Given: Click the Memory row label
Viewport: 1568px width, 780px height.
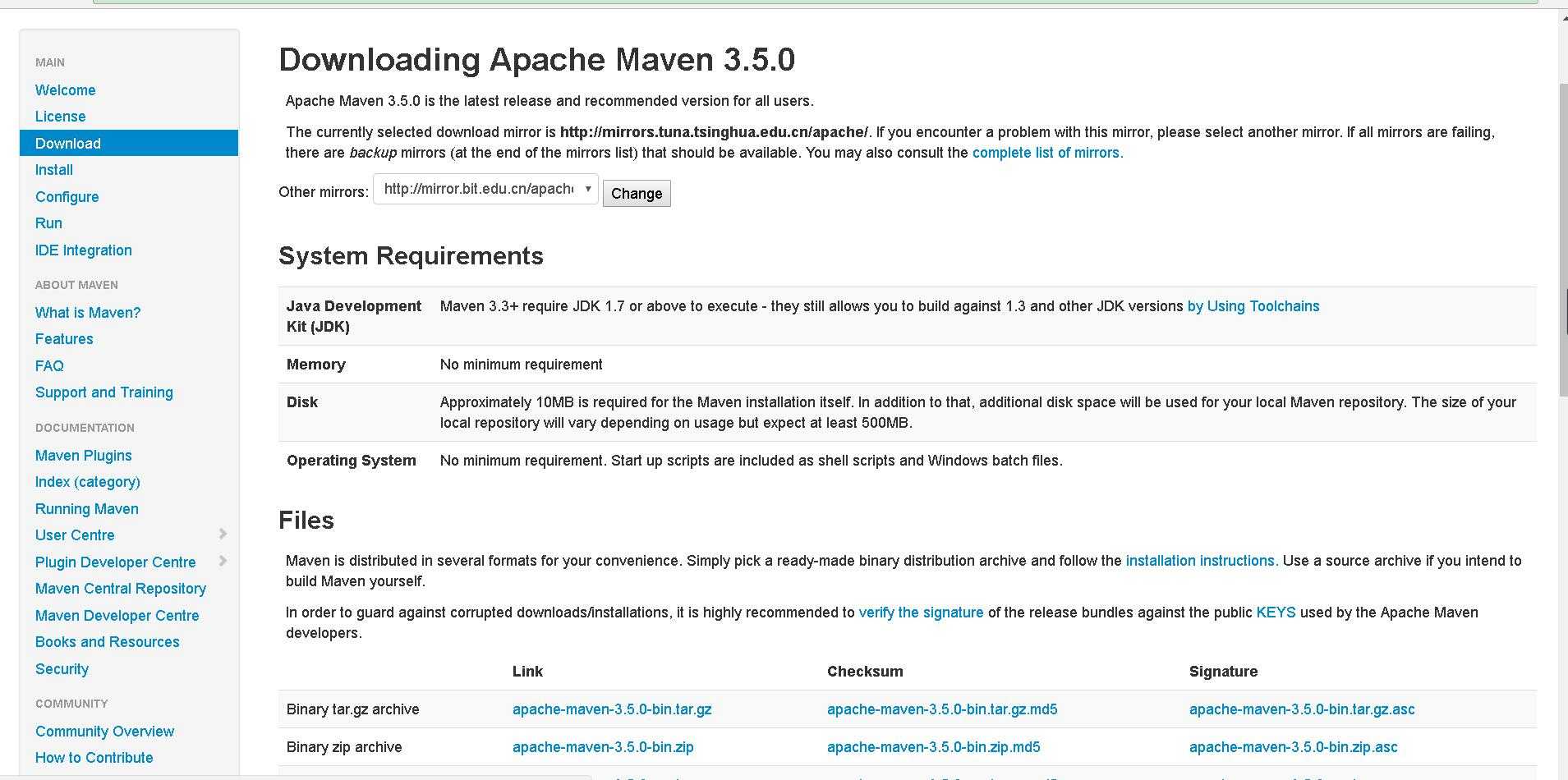Looking at the screenshot, I should [x=316, y=365].
